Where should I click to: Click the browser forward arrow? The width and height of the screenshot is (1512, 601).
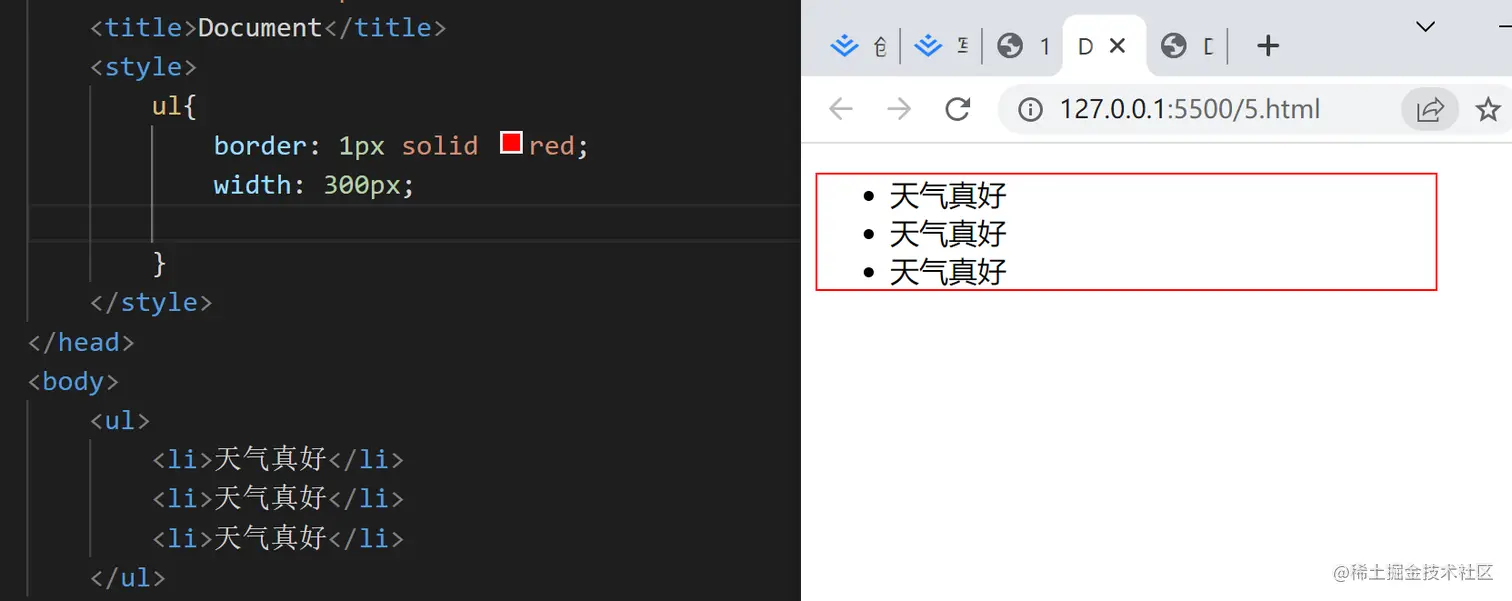pos(899,109)
